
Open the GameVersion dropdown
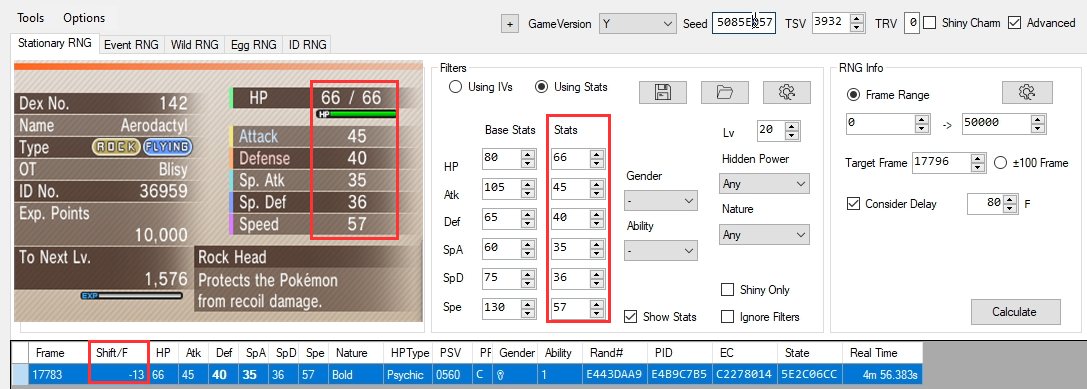[x=638, y=24]
